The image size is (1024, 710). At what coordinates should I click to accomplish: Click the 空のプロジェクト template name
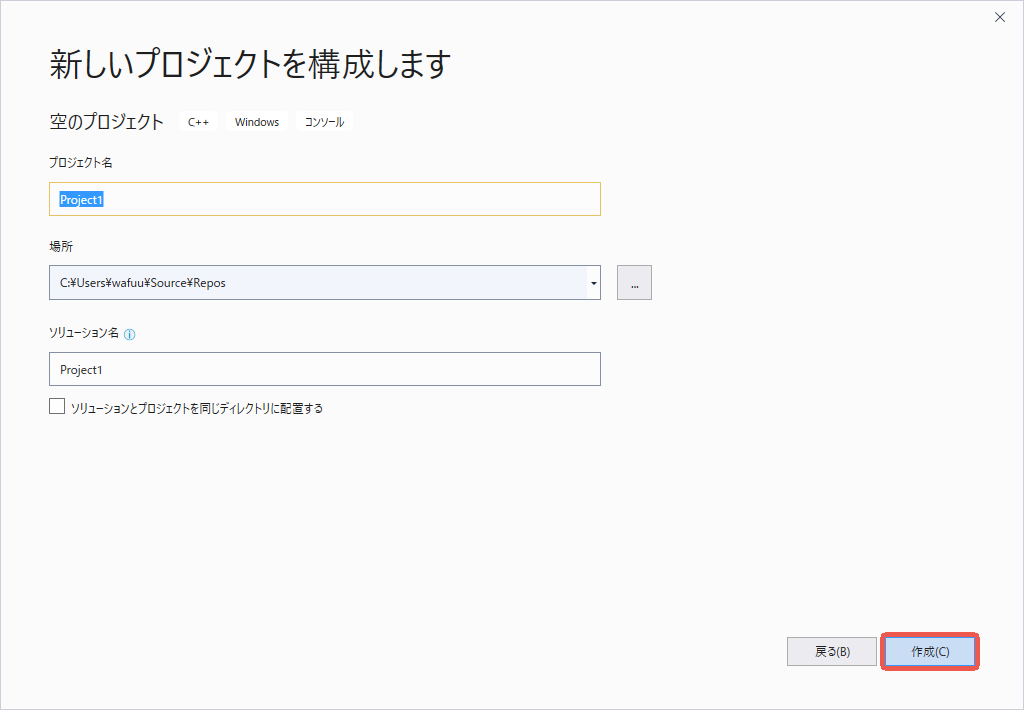pos(107,122)
